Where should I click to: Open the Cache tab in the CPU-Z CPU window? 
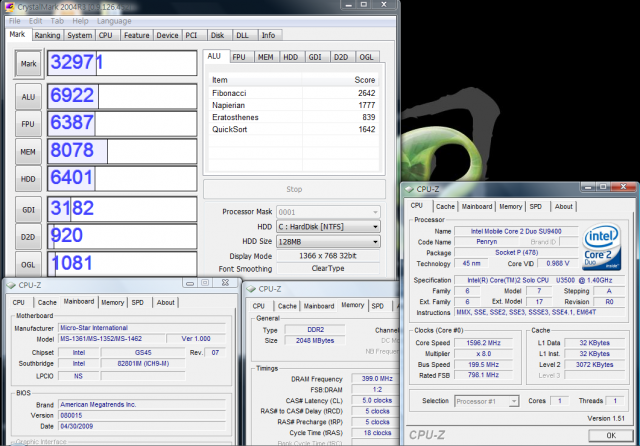[445, 206]
